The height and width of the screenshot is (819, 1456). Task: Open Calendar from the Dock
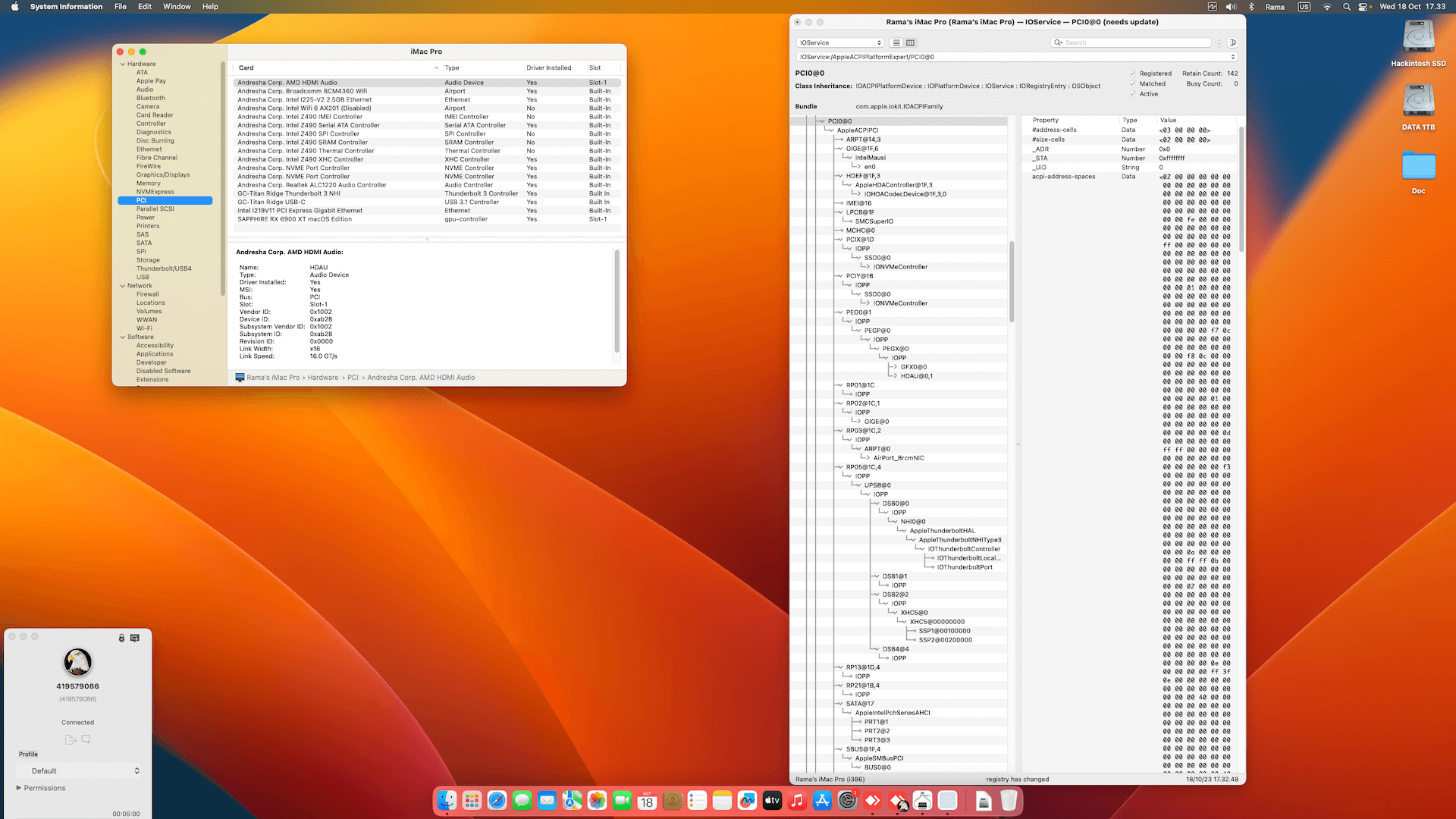pos(648,800)
